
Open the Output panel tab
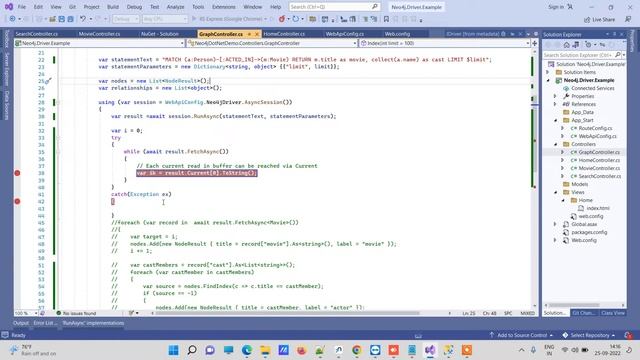click(20, 323)
